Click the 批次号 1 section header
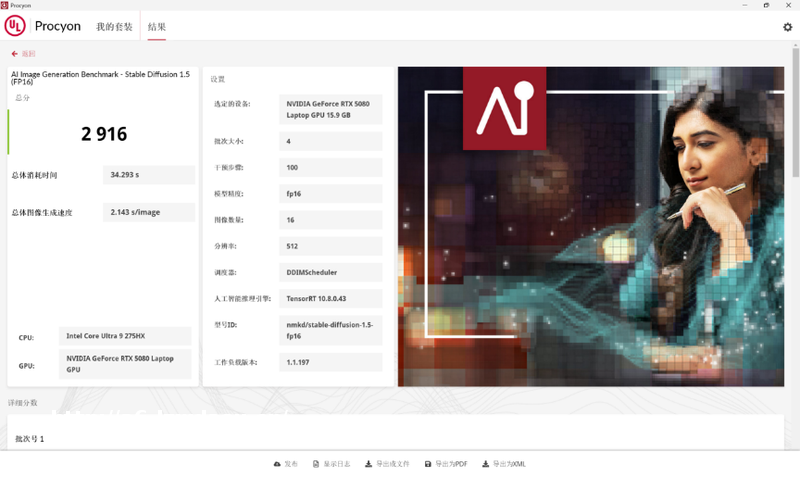This screenshot has height=477, width=800. coord(30,439)
